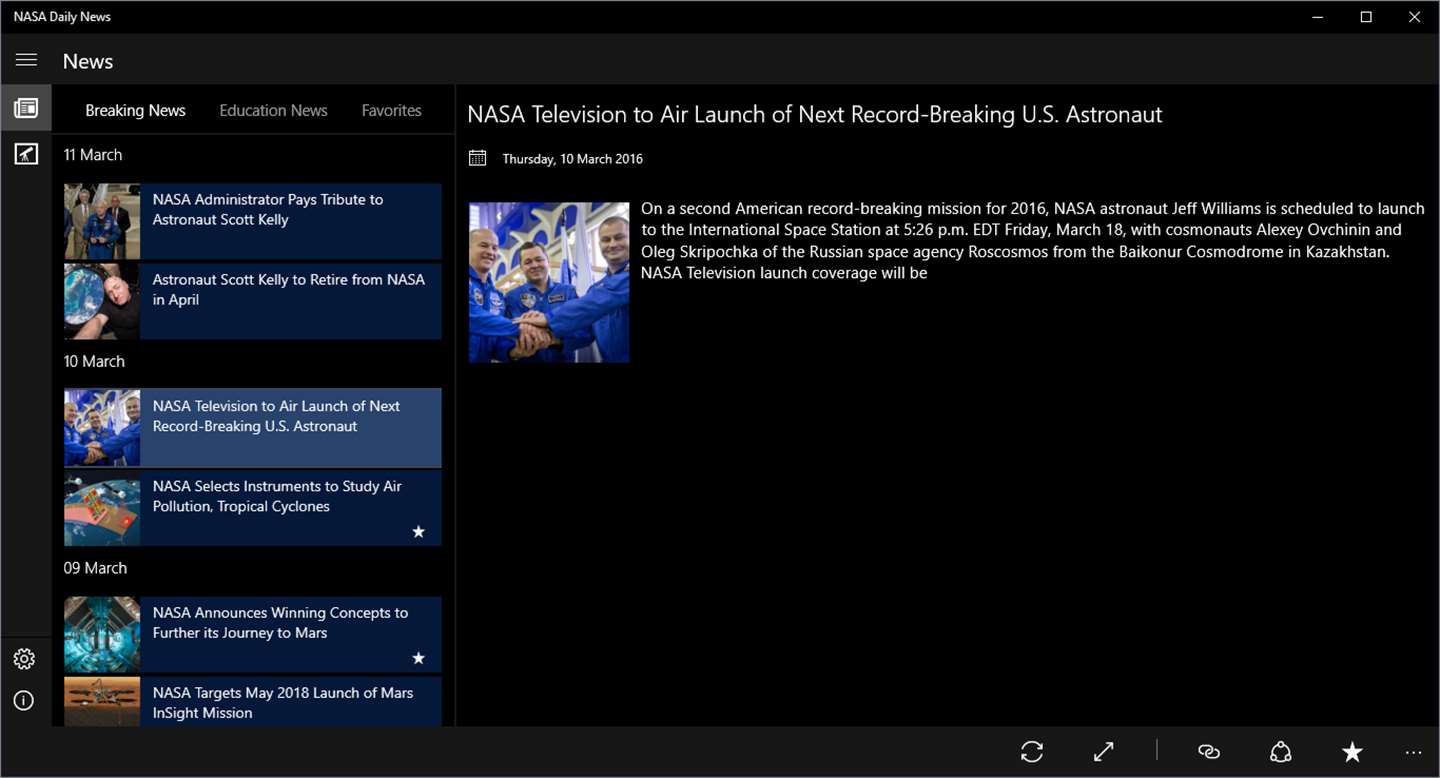Open 'NASA Selects Instruments to Study Air Pollution' article
1440x778 pixels.
coord(253,508)
